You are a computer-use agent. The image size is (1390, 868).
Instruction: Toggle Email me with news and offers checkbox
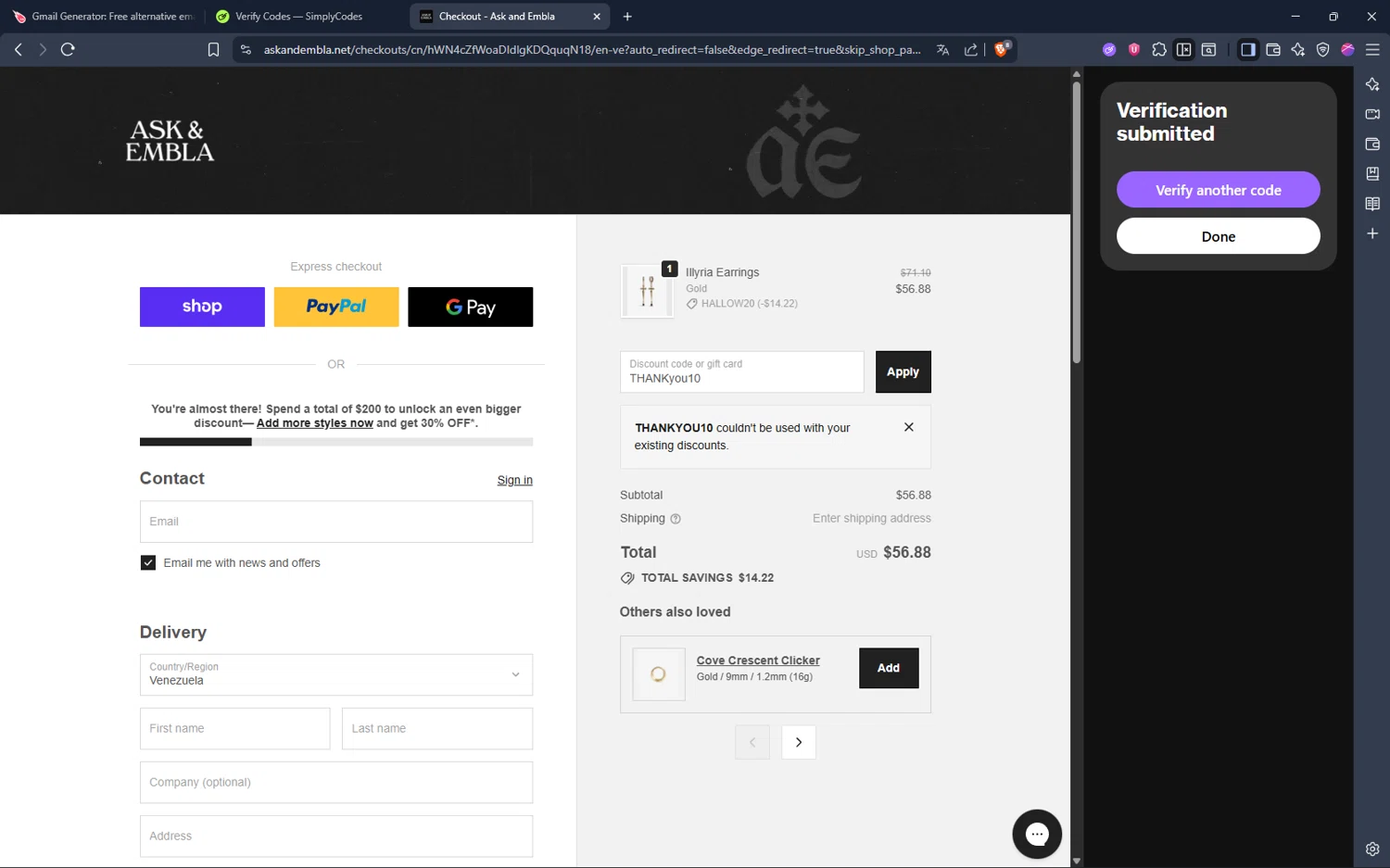point(148,563)
